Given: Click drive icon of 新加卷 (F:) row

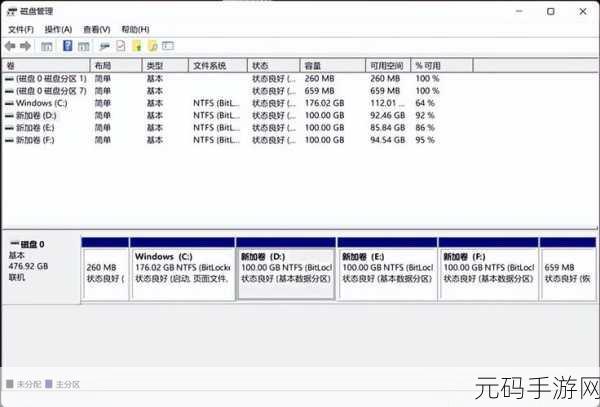Looking at the screenshot, I should (x=9, y=140).
